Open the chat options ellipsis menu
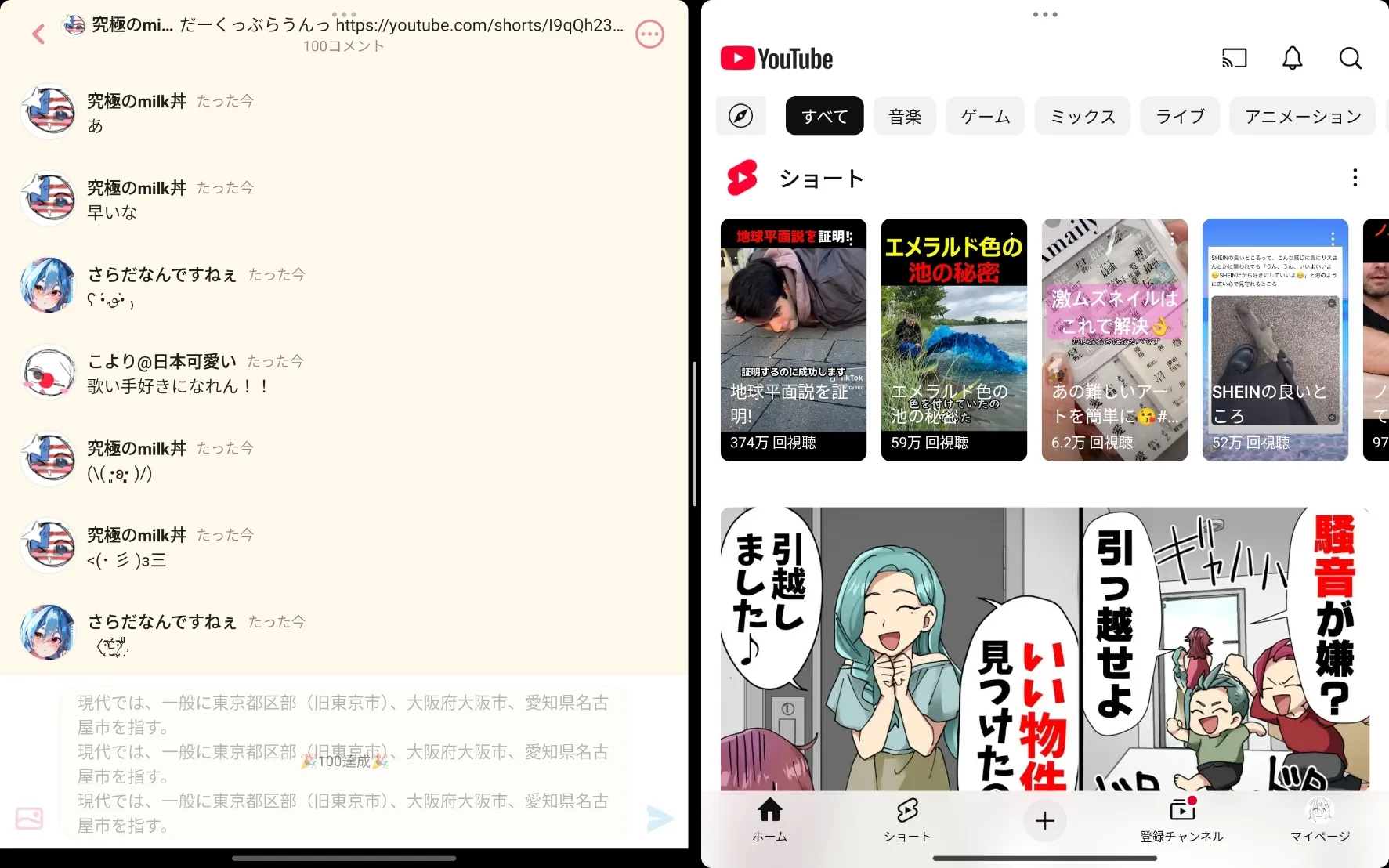Viewport: 1389px width, 868px height. point(649,34)
